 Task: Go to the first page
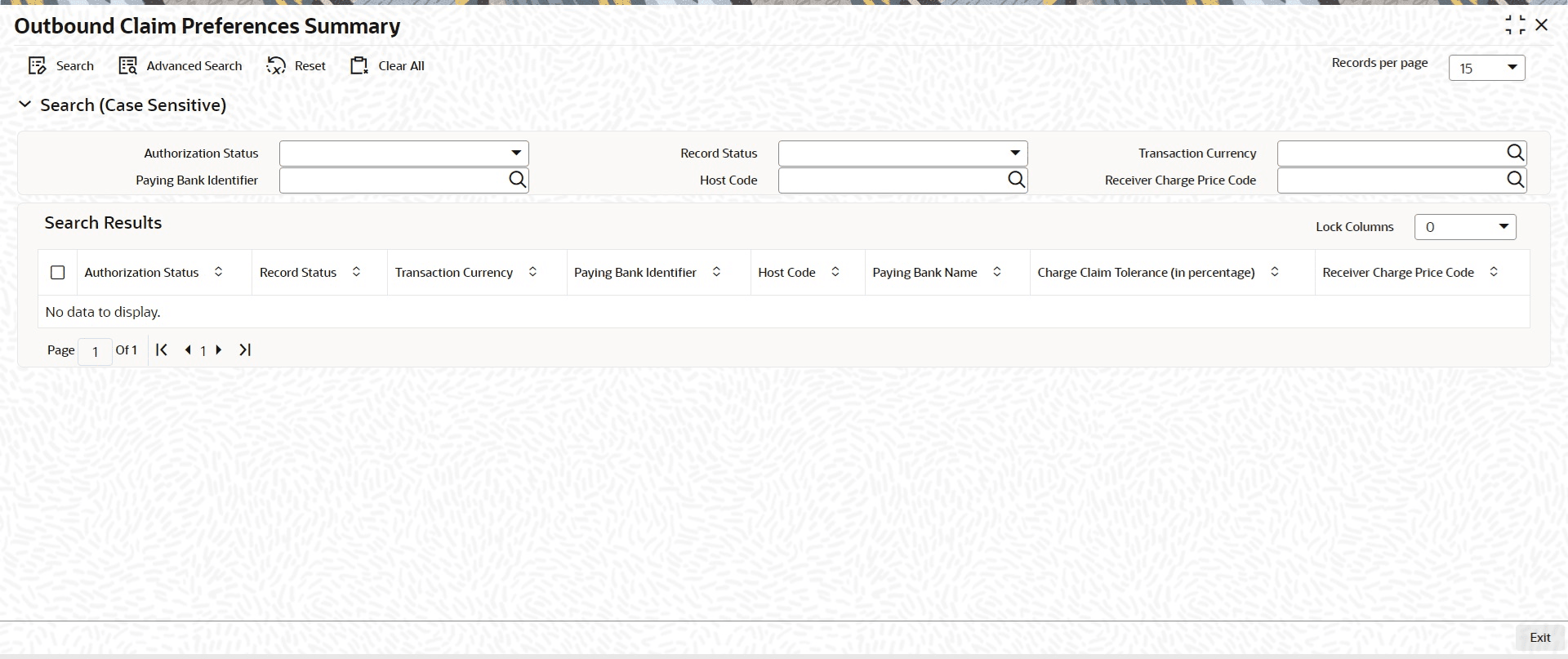coord(162,350)
